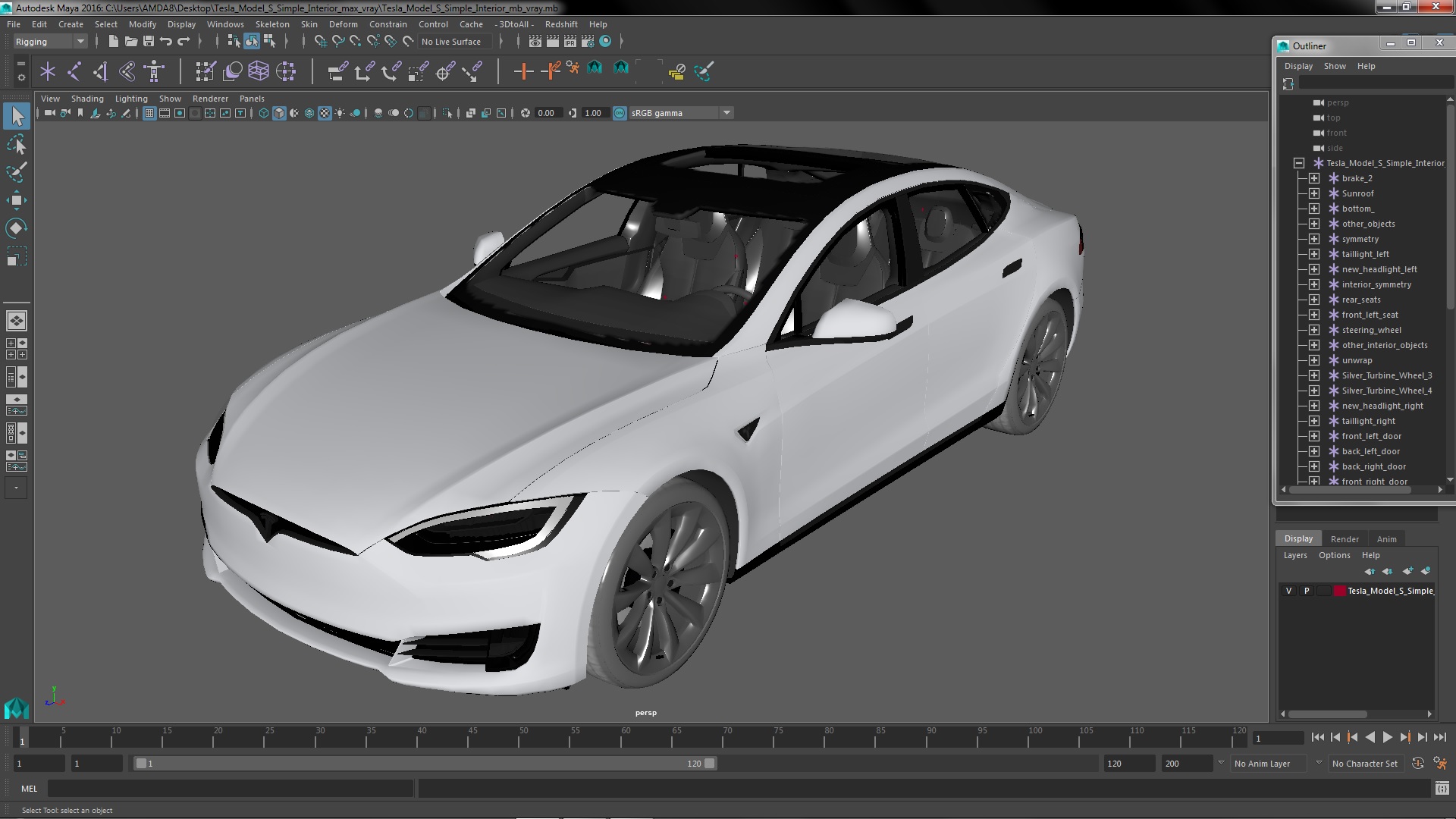Toggle visibility of Tesla_Model_S_Simple layer
The height and width of the screenshot is (819, 1456).
tap(1288, 590)
